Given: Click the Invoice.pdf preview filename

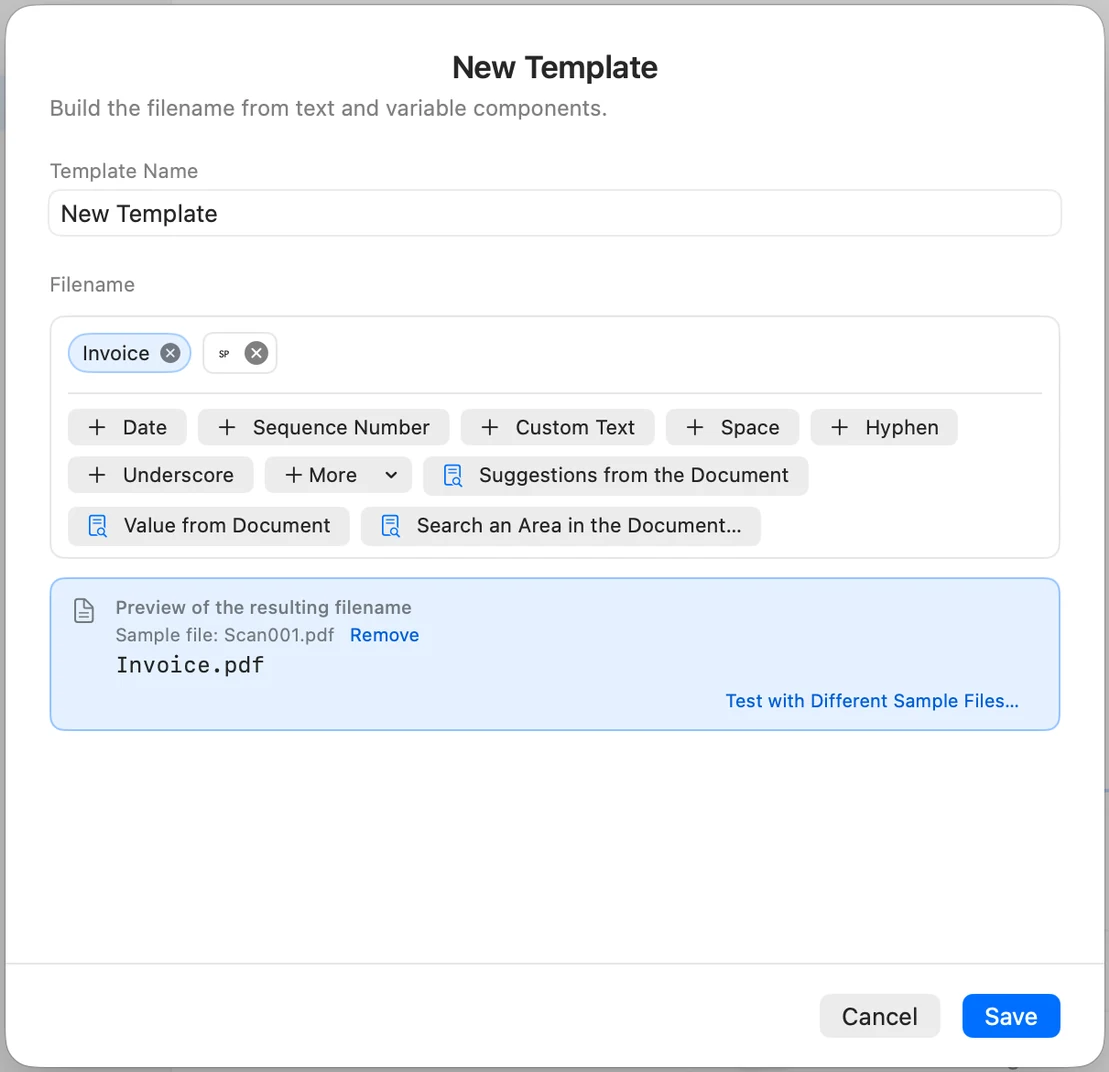Looking at the screenshot, I should point(190,665).
